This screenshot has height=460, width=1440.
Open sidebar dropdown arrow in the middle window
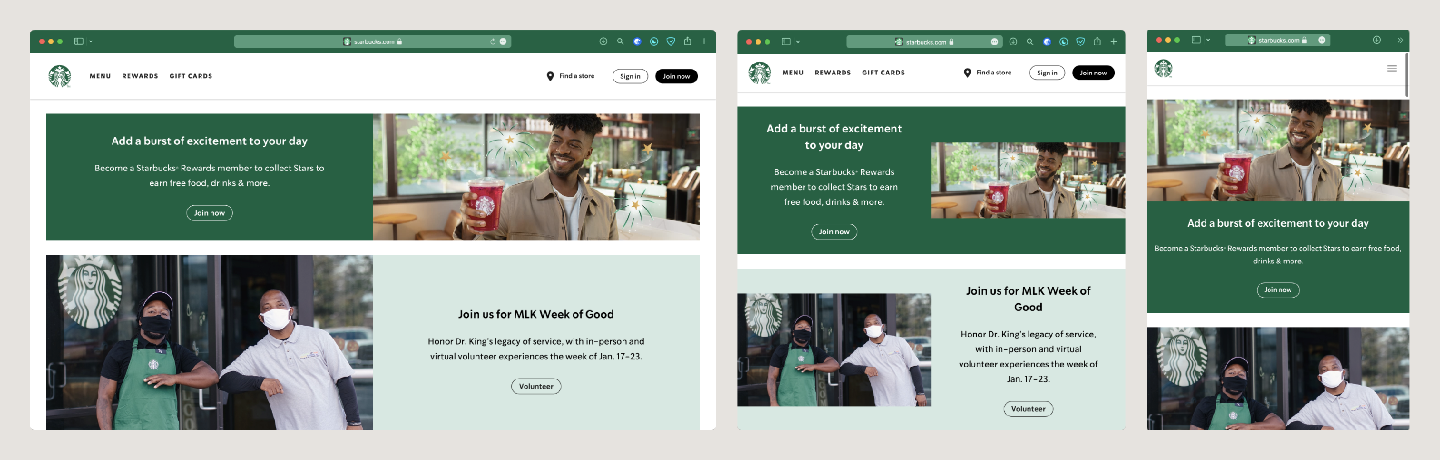(x=798, y=42)
